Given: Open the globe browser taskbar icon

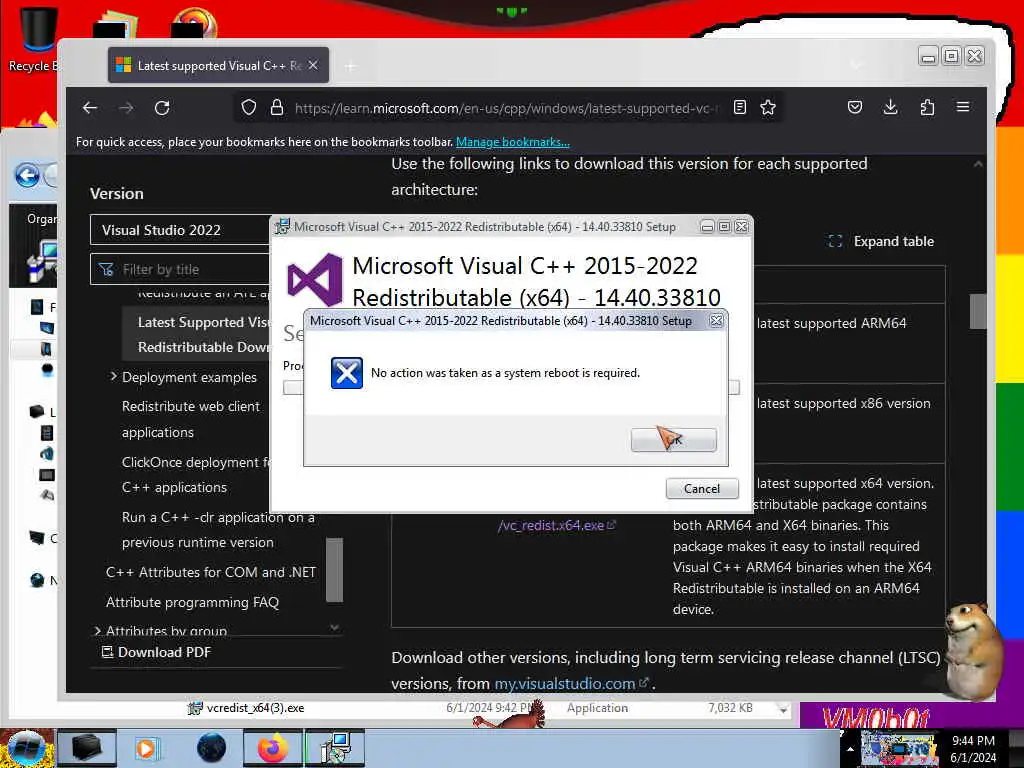Looking at the screenshot, I should [x=211, y=748].
